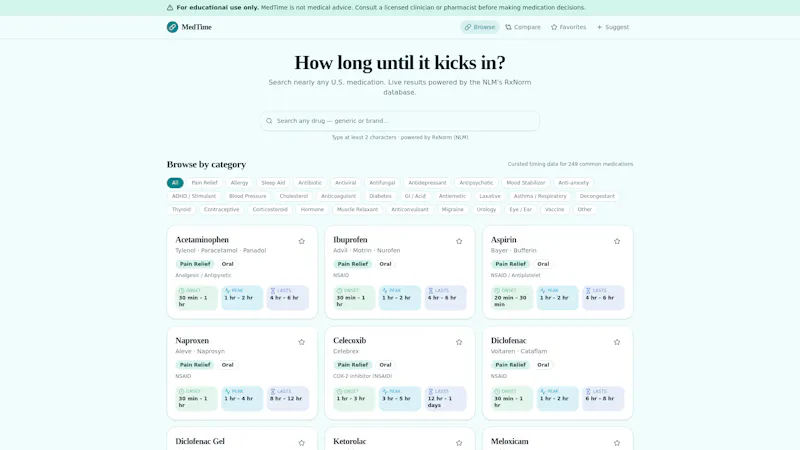Favorite Acetaminophen with its star icon
The image size is (800, 450).
click(302, 241)
